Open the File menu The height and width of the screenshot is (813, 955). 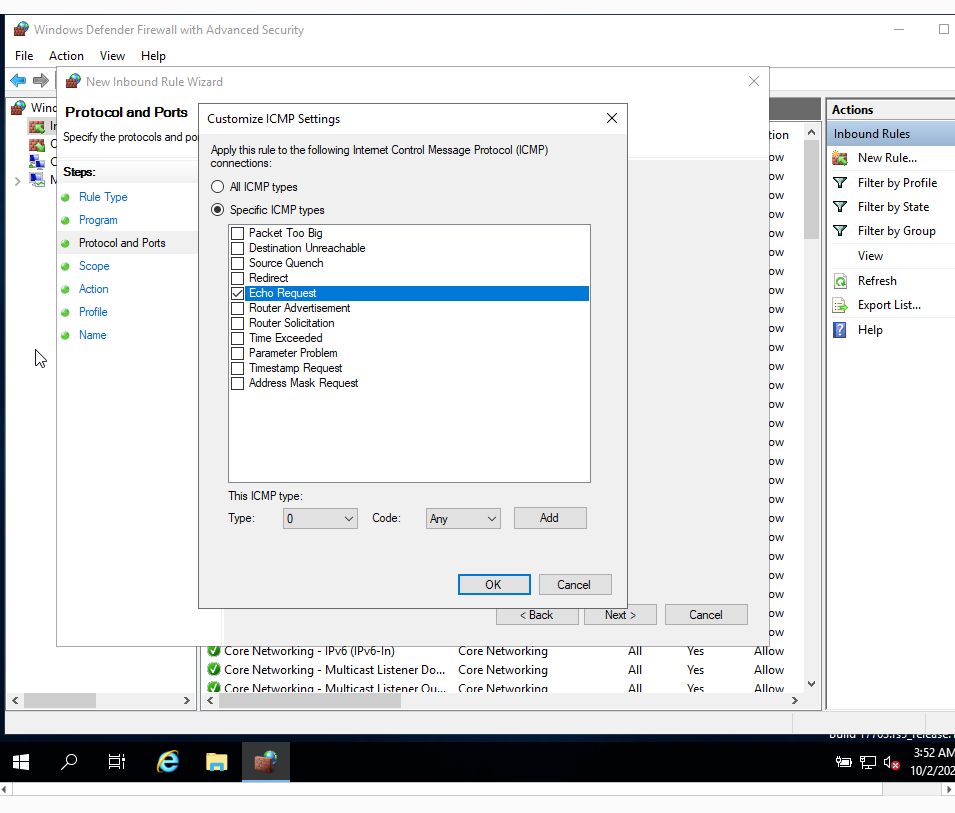pos(24,56)
